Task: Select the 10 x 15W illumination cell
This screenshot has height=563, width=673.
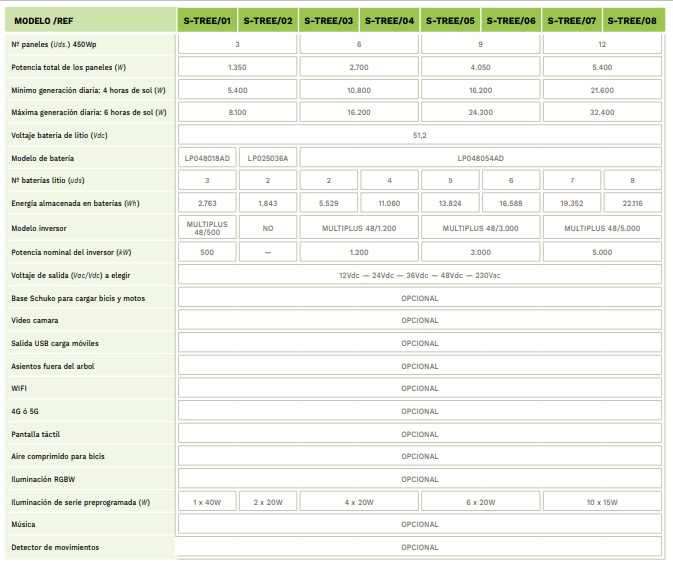Action: pos(602,502)
